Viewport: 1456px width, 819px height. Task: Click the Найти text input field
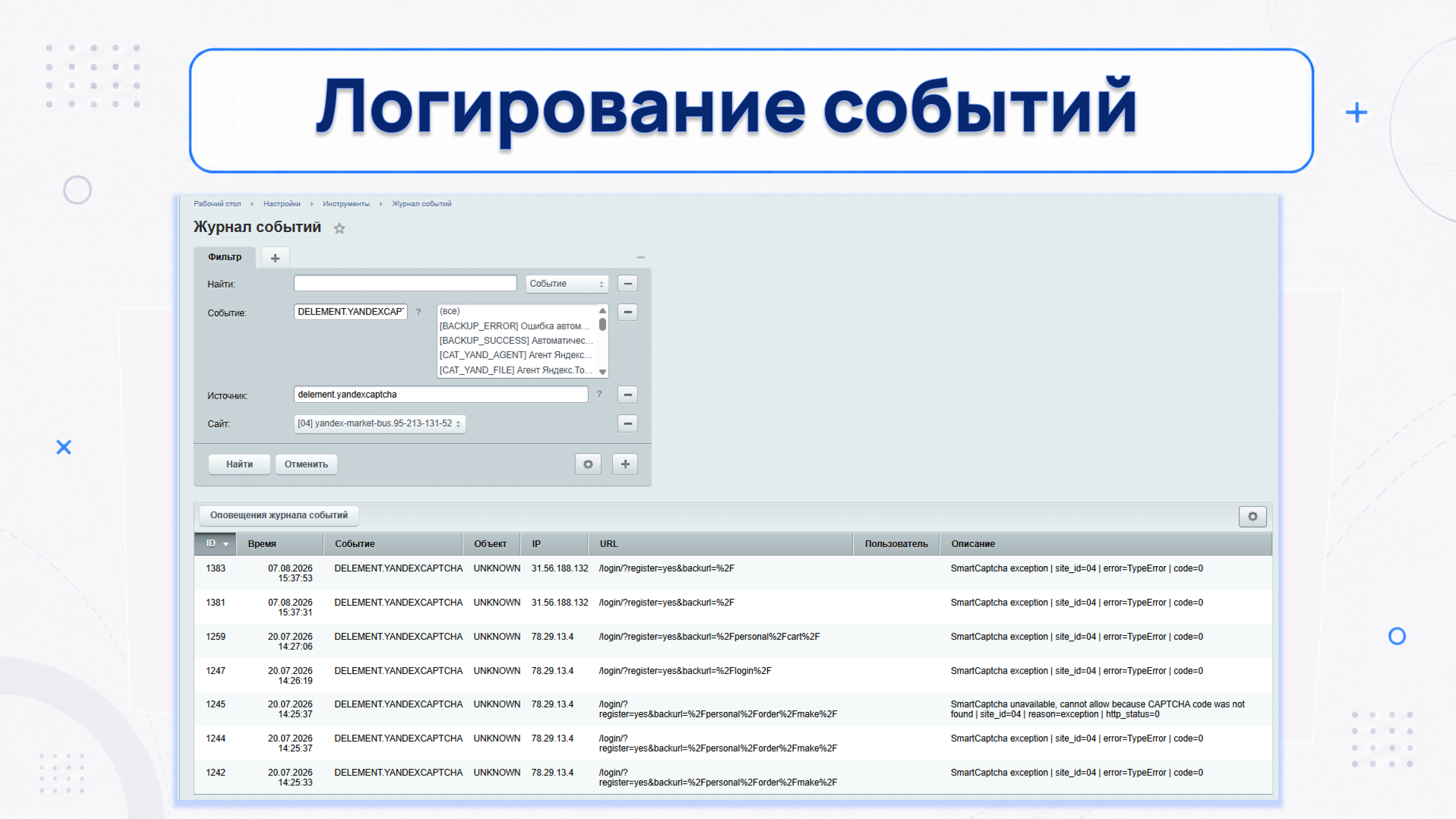click(405, 284)
